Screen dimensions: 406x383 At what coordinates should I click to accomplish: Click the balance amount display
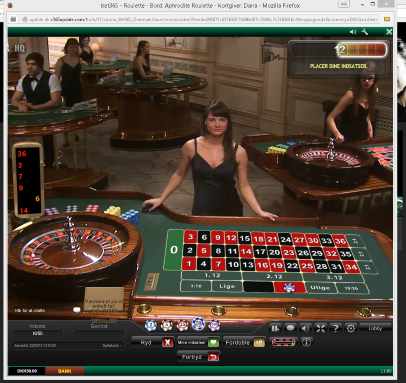click(x=27, y=371)
